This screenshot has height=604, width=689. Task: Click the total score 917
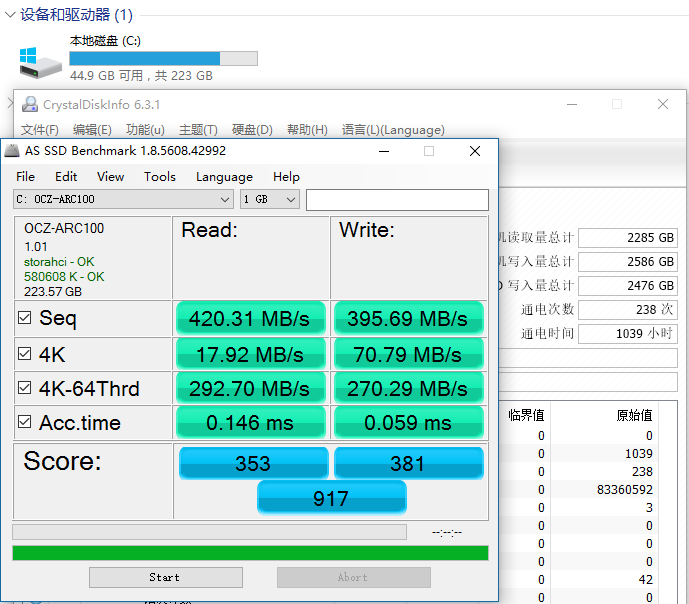332,498
